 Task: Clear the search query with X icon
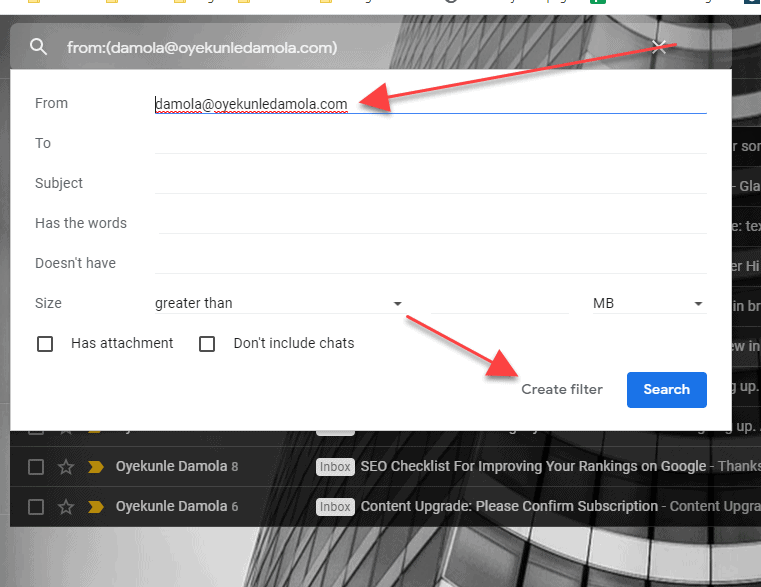coord(658,47)
